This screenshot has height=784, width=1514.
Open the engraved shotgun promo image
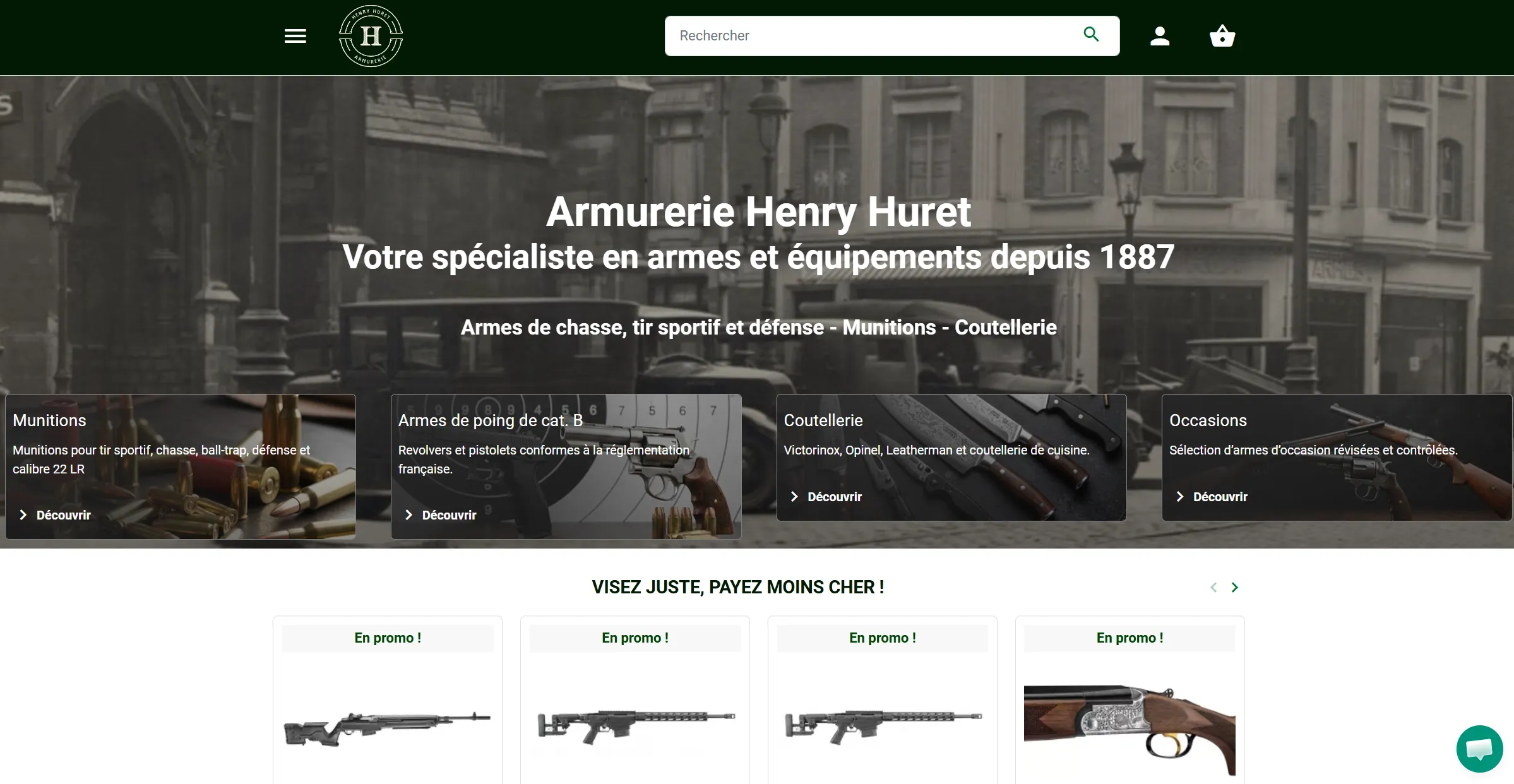point(1130,729)
